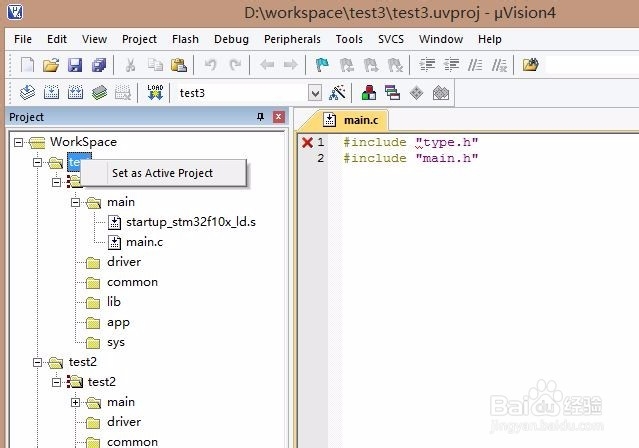Choose Set as Active Project
The image size is (639, 448).
tap(164, 173)
